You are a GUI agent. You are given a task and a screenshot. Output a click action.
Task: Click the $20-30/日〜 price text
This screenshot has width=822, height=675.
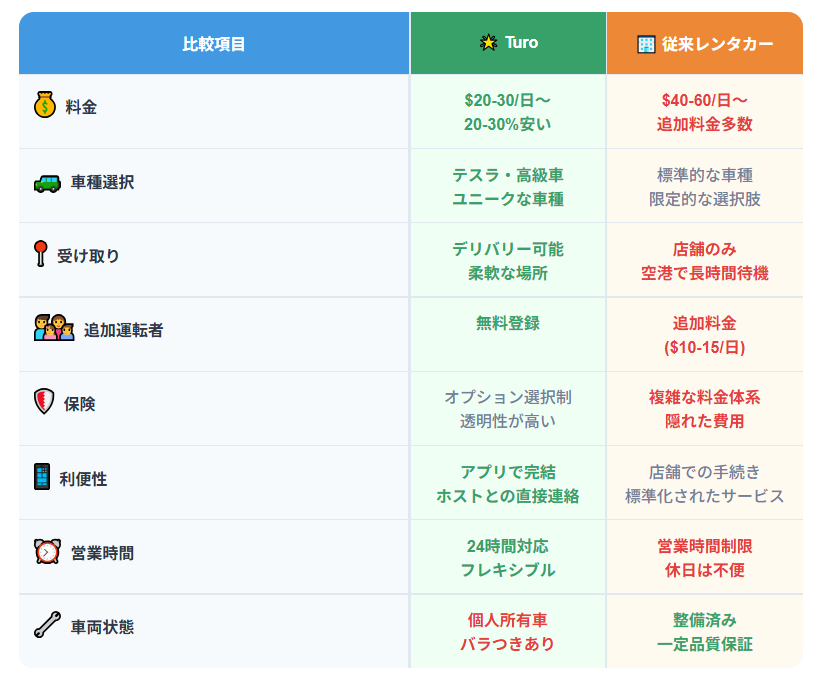[508, 100]
